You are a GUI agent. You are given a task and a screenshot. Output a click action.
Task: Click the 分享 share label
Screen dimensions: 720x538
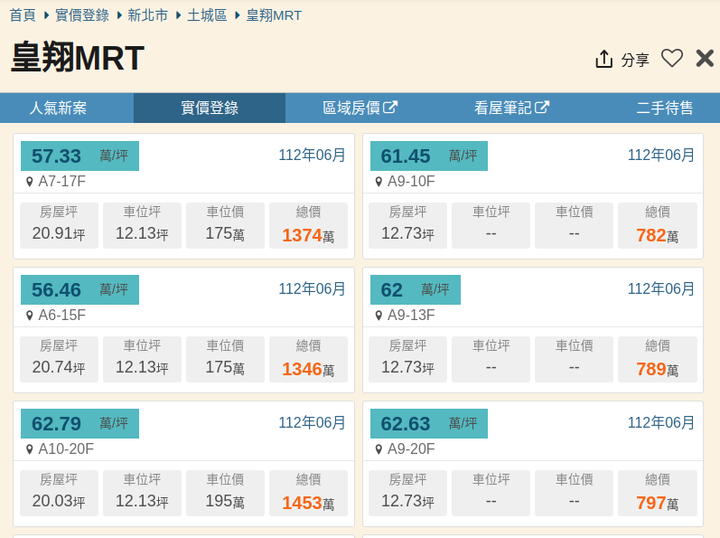point(635,60)
